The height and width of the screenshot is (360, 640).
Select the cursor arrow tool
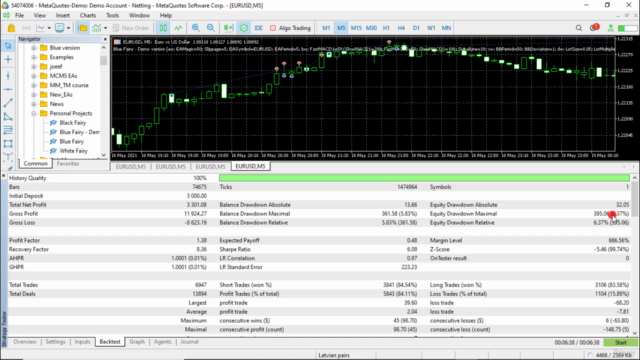click(8, 46)
